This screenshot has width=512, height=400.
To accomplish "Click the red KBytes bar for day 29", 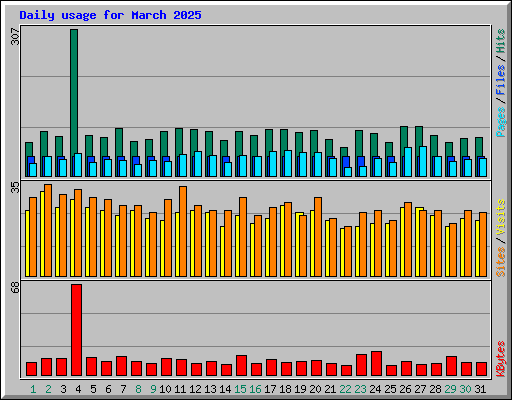I will point(451,366).
